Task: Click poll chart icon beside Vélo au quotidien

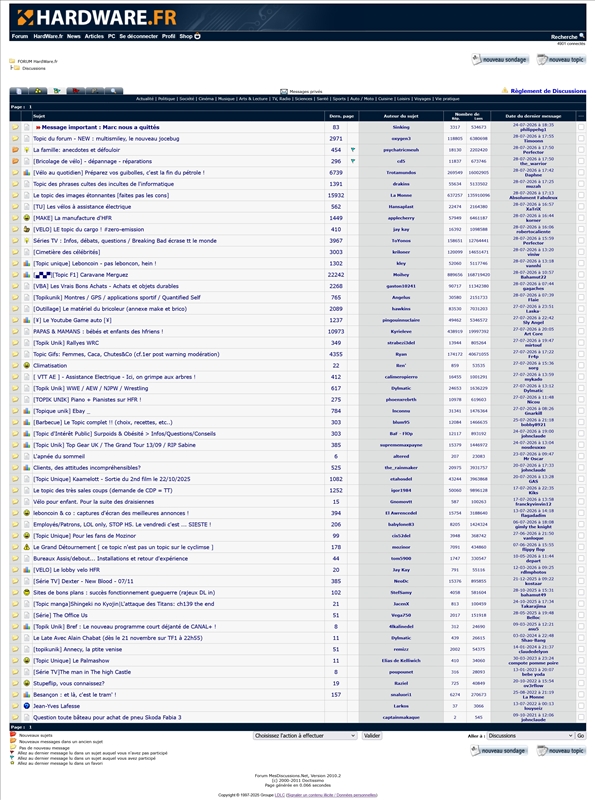Action: click(27, 172)
